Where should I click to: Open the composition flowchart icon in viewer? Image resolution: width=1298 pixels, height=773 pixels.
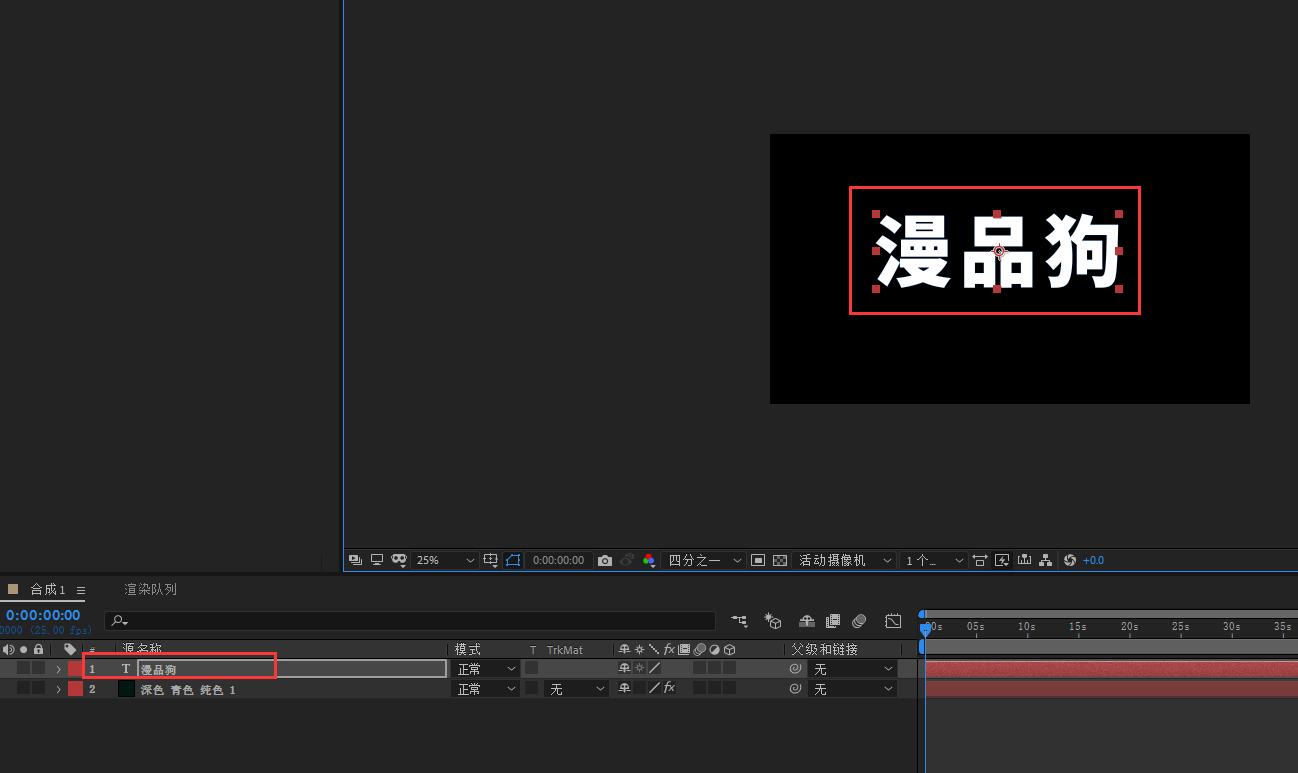[1045, 560]
